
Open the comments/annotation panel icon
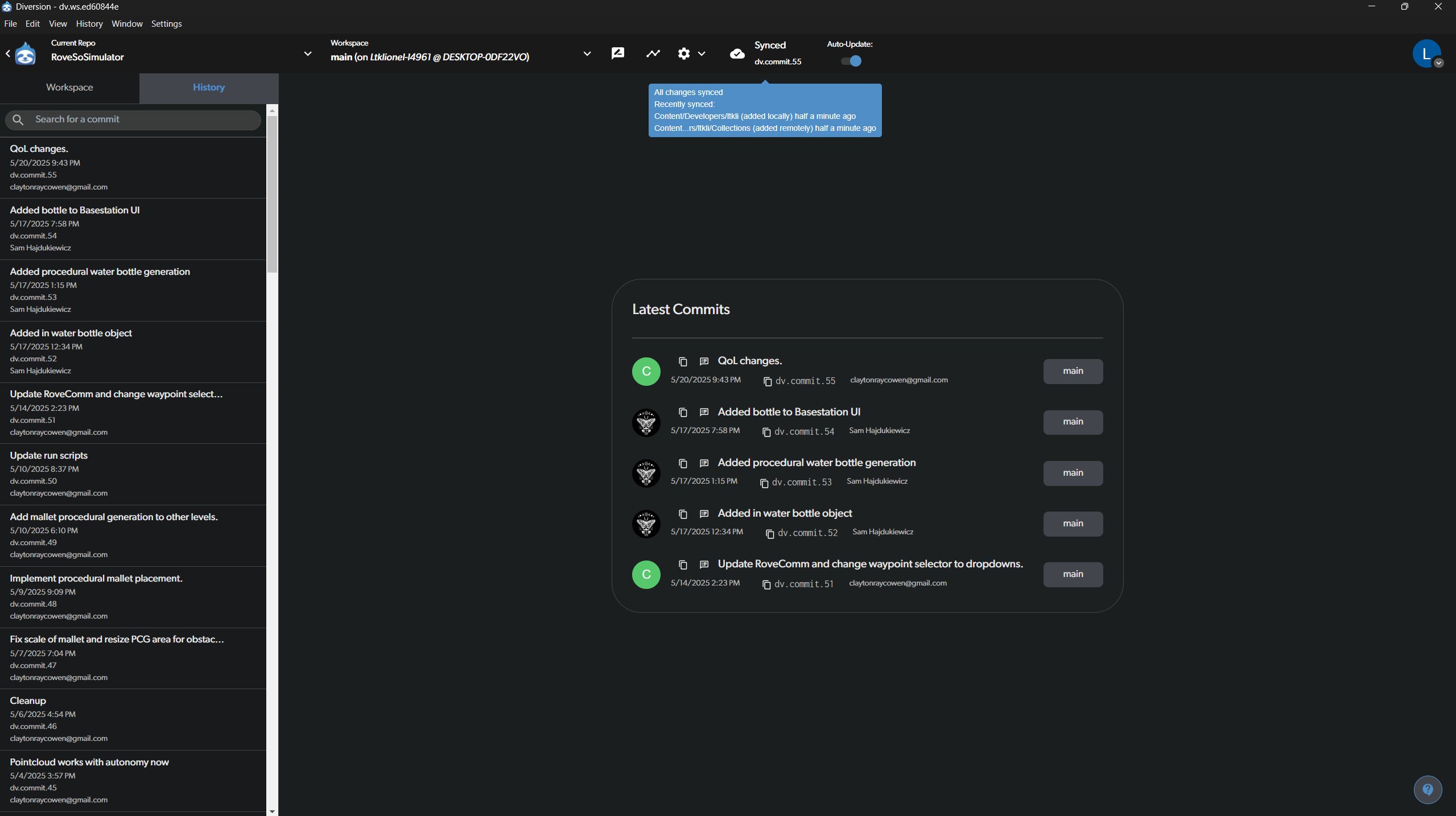[x=617, y=53]
